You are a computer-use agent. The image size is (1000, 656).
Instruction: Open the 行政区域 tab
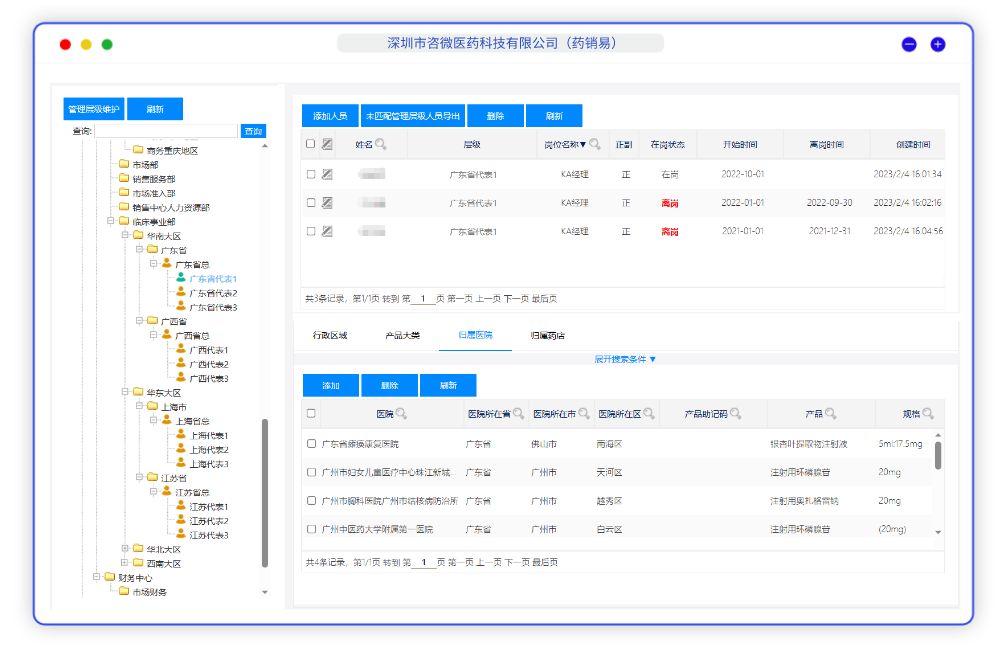click(330, 336)
